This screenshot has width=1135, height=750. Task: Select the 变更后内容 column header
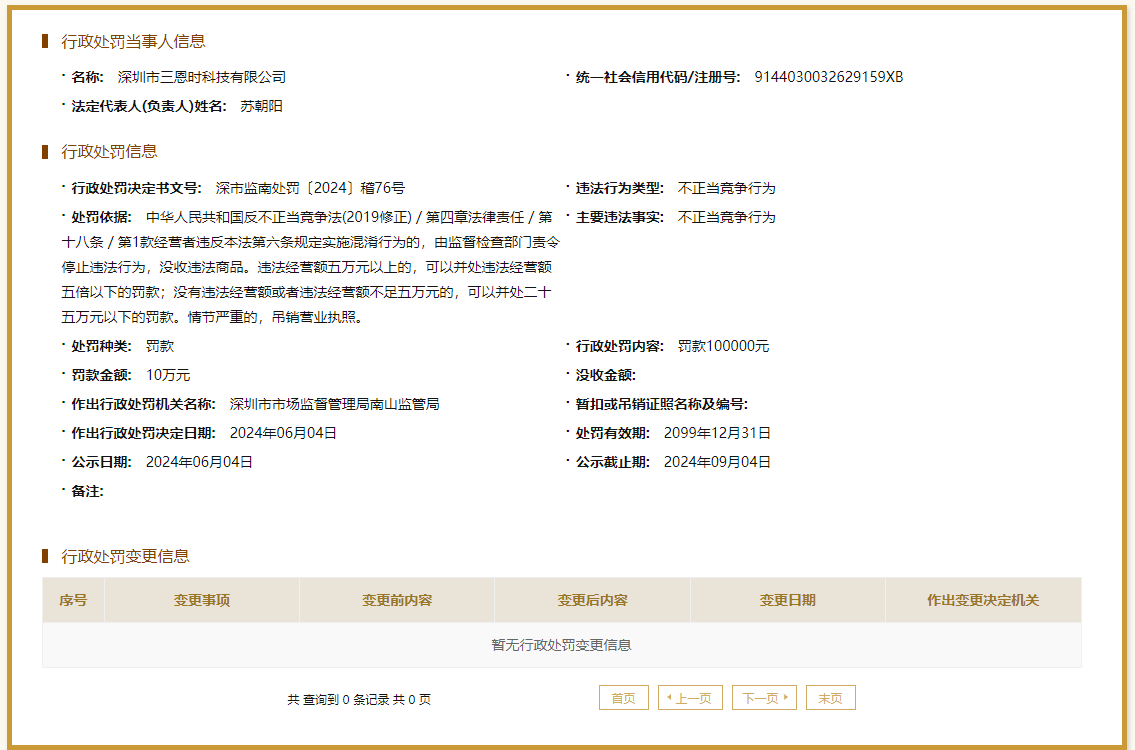592,600
